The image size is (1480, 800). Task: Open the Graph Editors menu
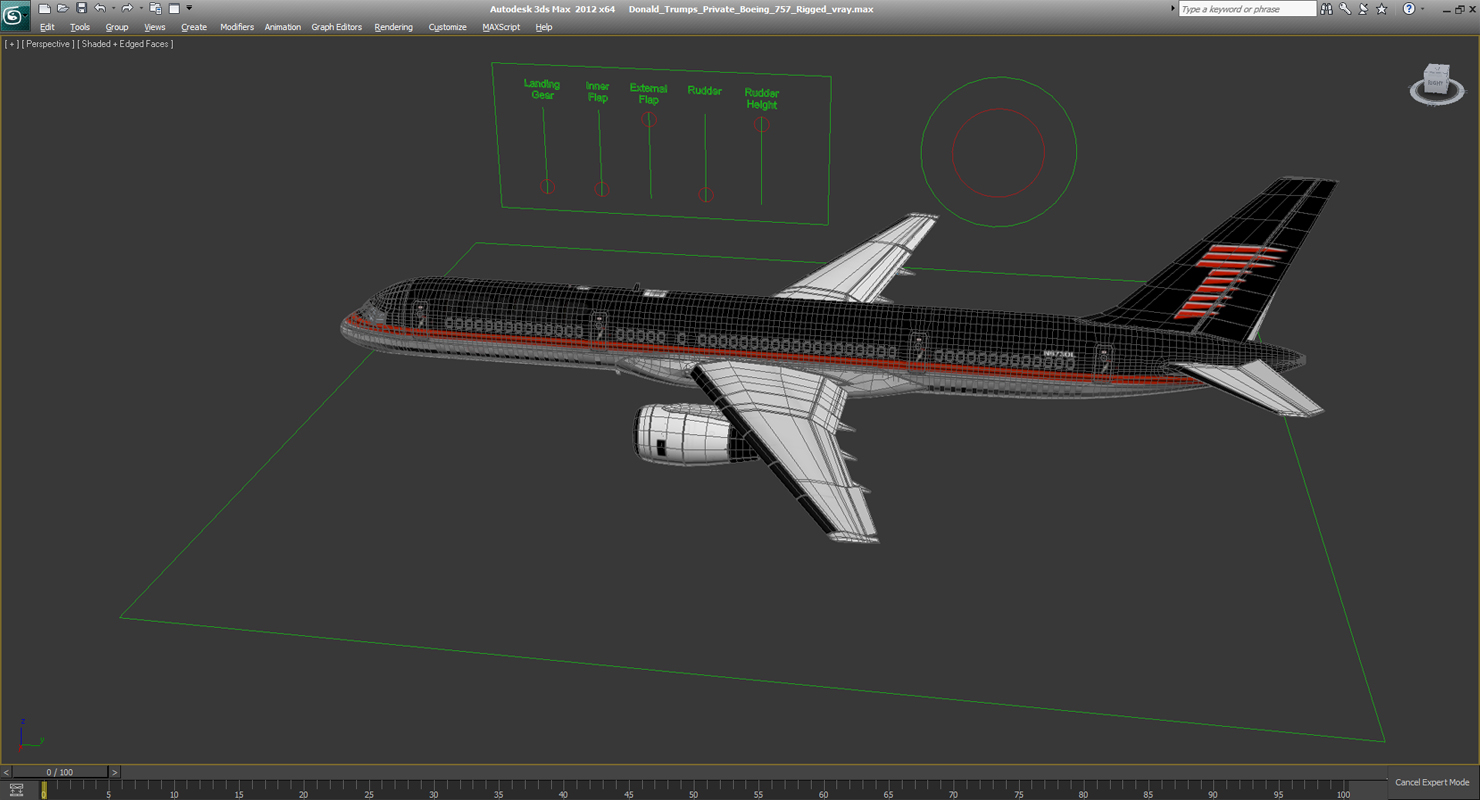pos(337,27)
